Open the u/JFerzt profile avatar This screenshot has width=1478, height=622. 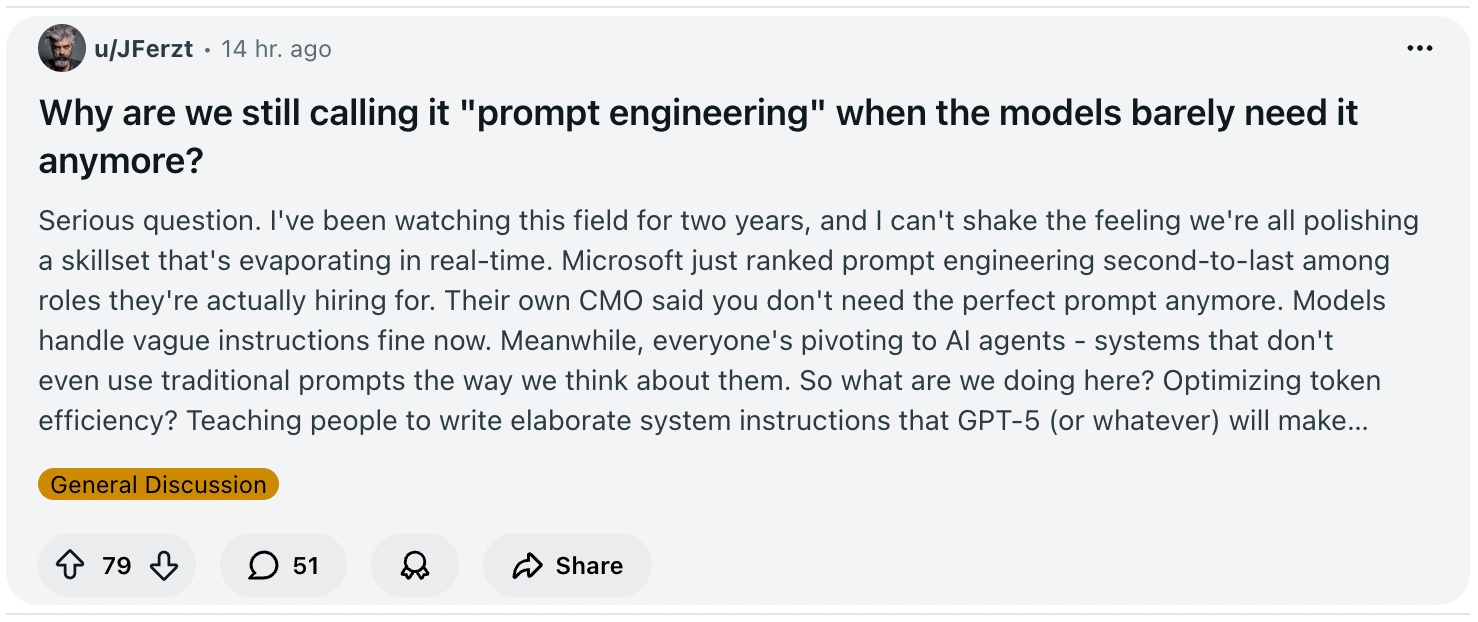point(61,49)
